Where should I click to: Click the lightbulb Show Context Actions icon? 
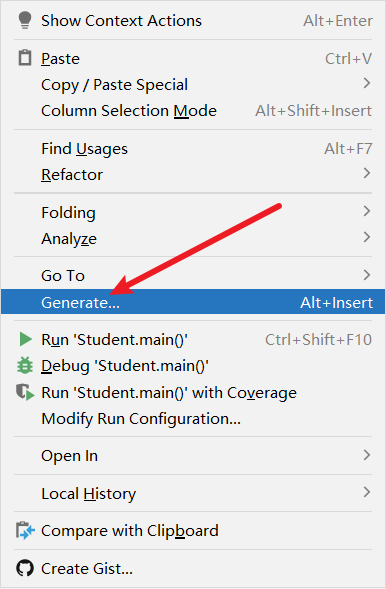[x=25, y=20]
